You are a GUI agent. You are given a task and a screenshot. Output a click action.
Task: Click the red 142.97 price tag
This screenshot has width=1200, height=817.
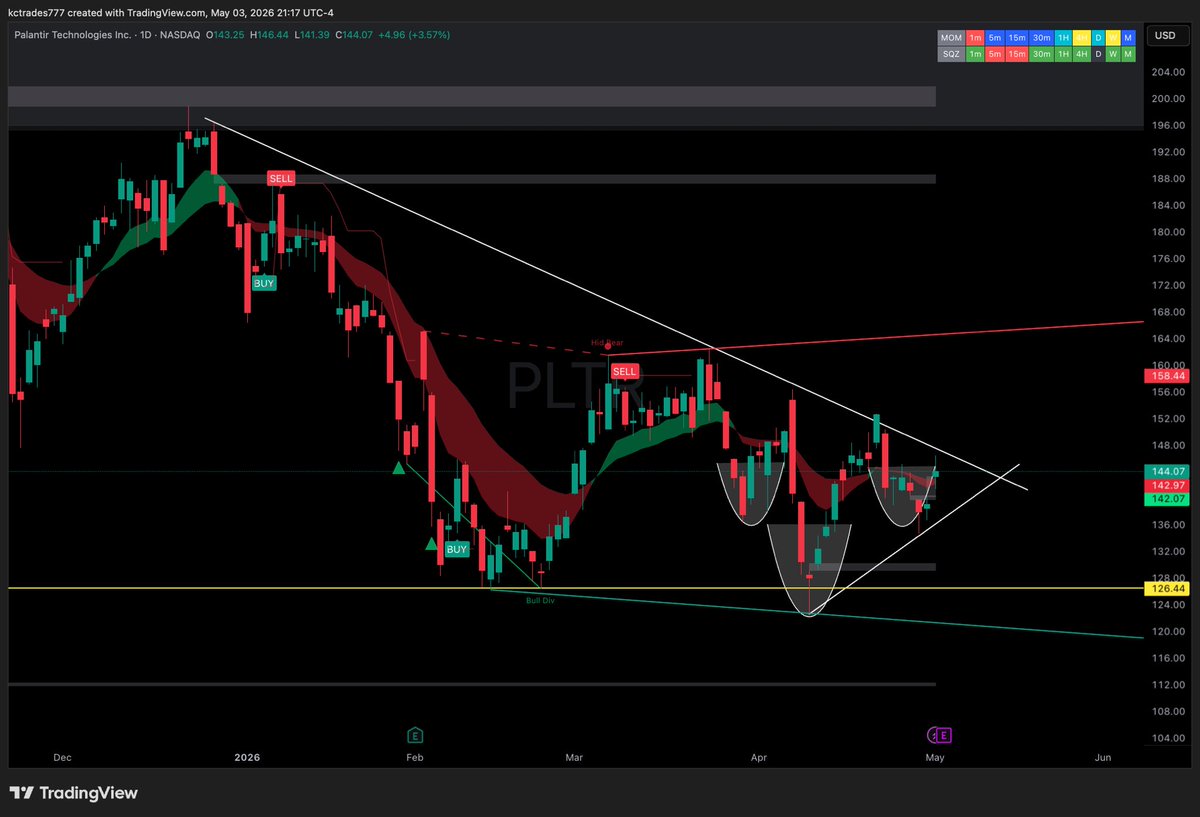1168,484
